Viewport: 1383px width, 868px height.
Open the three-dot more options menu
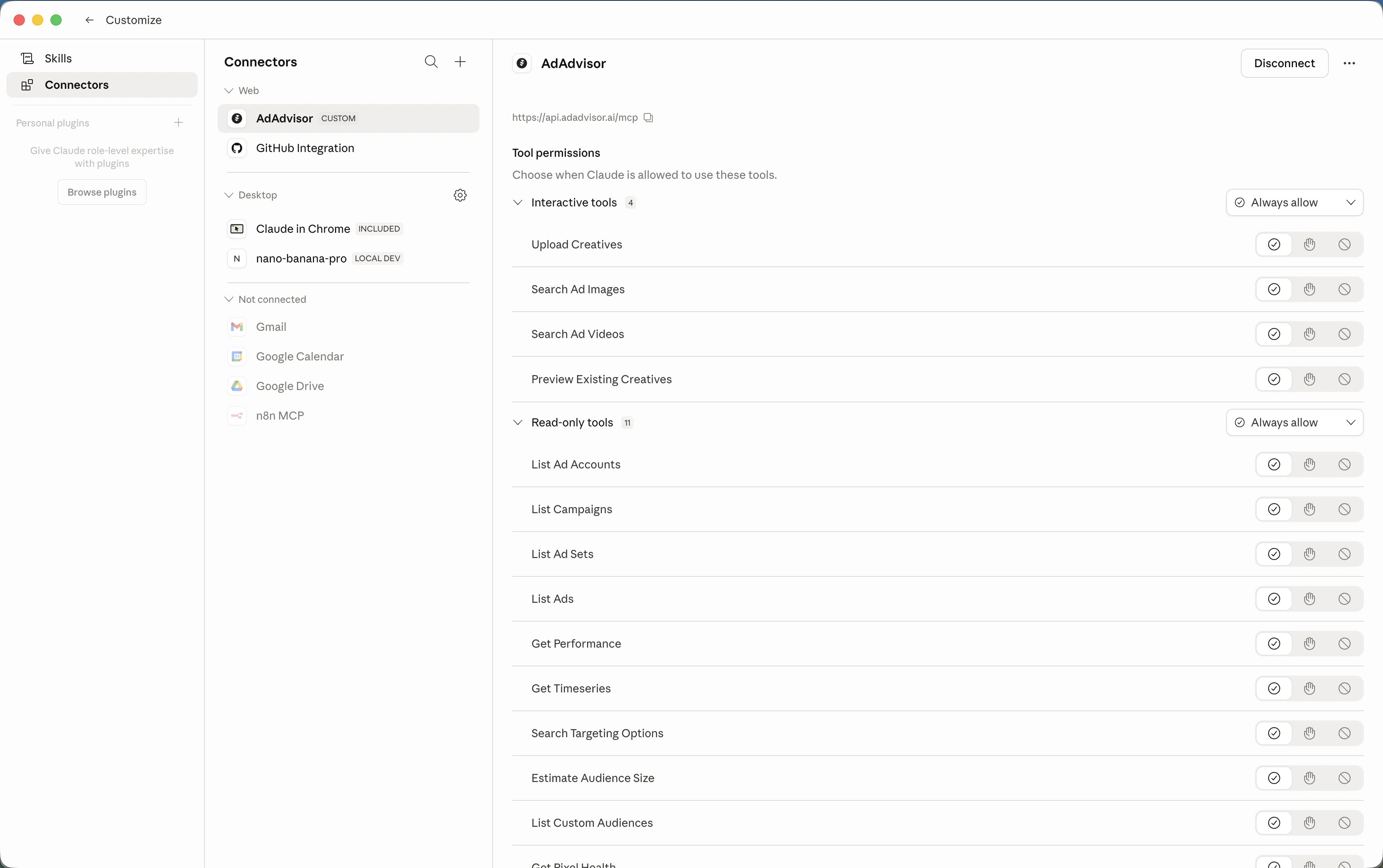click(1349, 63)
